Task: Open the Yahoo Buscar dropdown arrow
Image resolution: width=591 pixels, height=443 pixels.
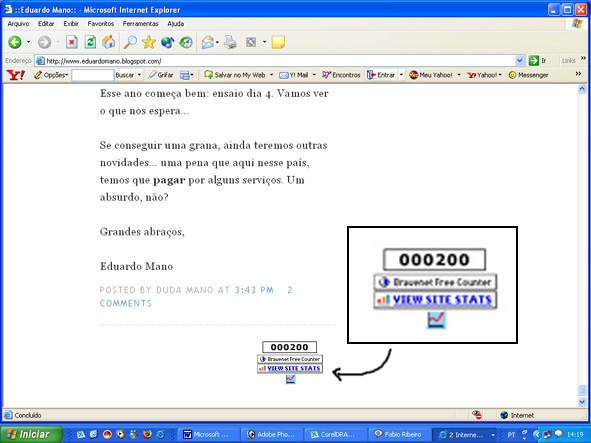Action: pos(139,75)
